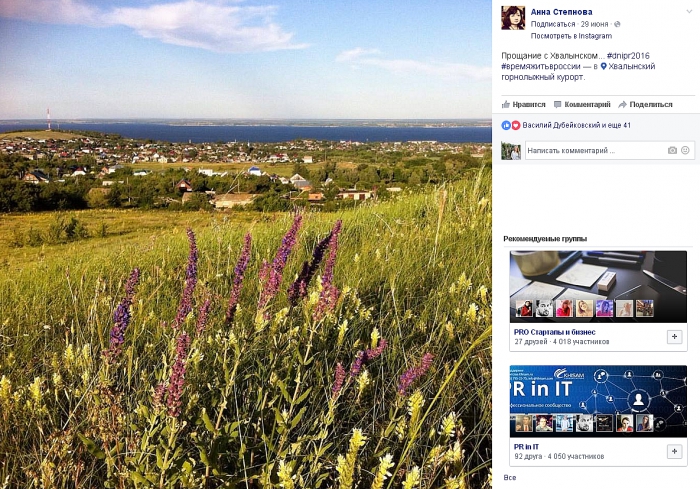
Task: Join the PR in IT group
Action: click(675, 451)
